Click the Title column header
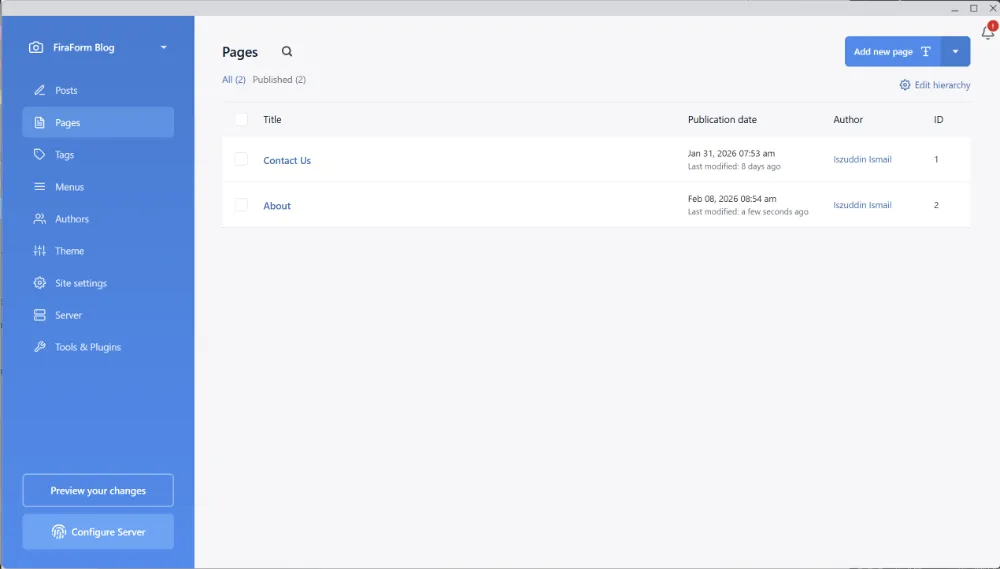 click(272, 119)
